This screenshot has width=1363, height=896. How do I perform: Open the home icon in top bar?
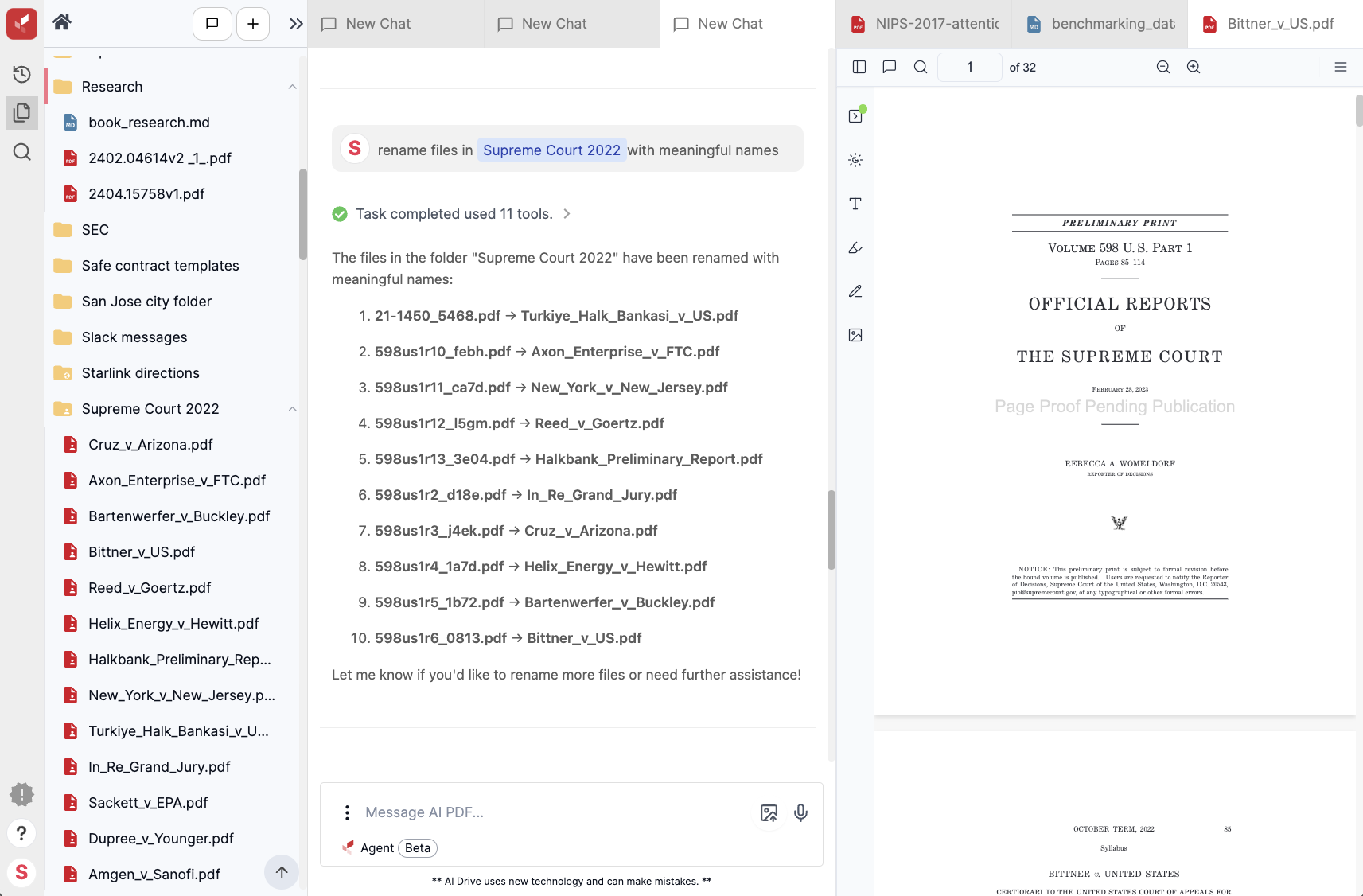click(62, 22)
